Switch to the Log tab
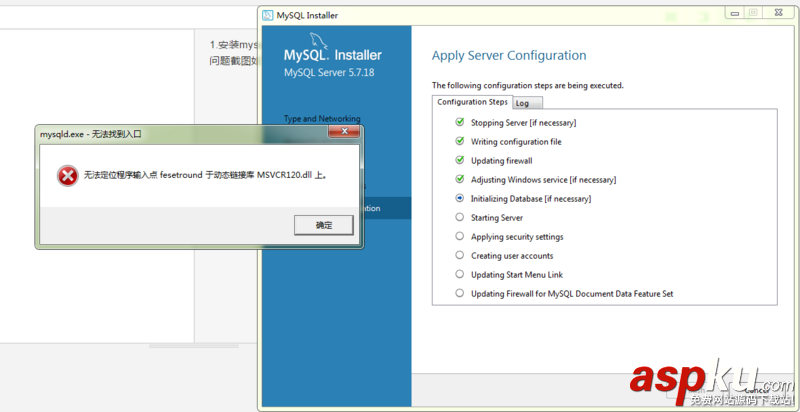The width and height of the screenshot is (800, 412). [528, 103]
